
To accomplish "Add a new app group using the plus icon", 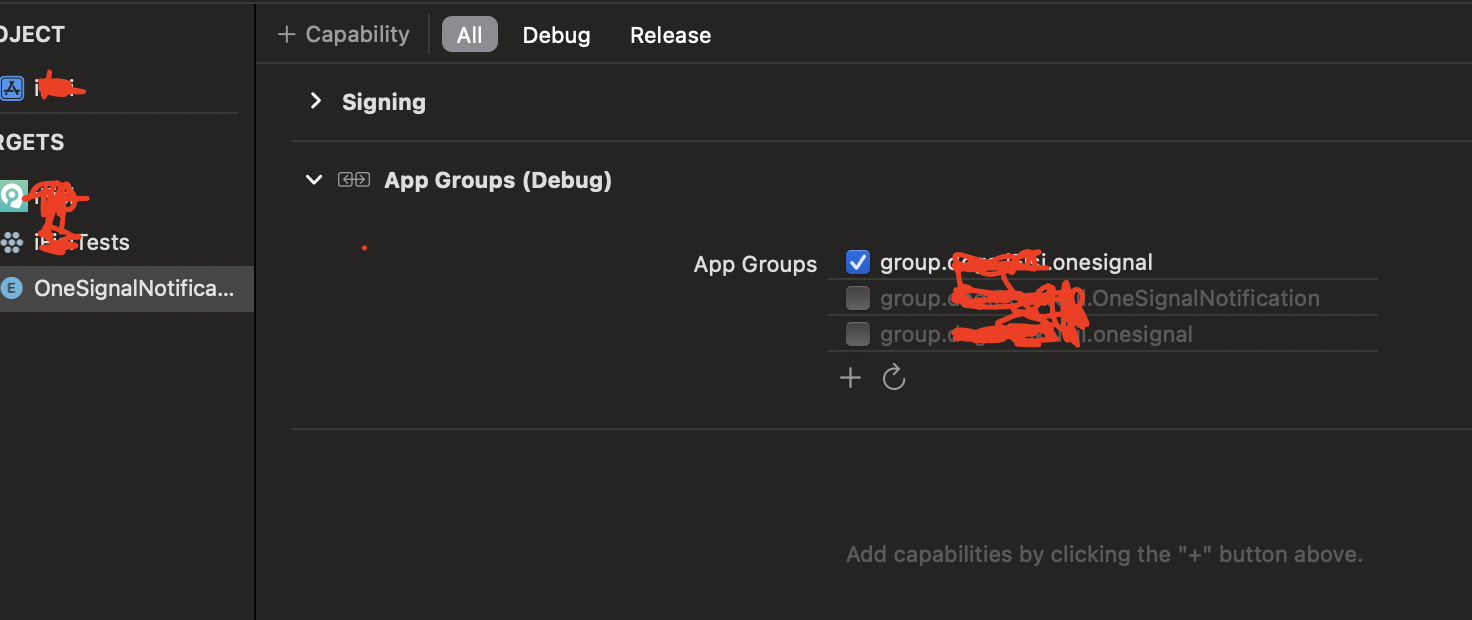I will coord(849,377).
